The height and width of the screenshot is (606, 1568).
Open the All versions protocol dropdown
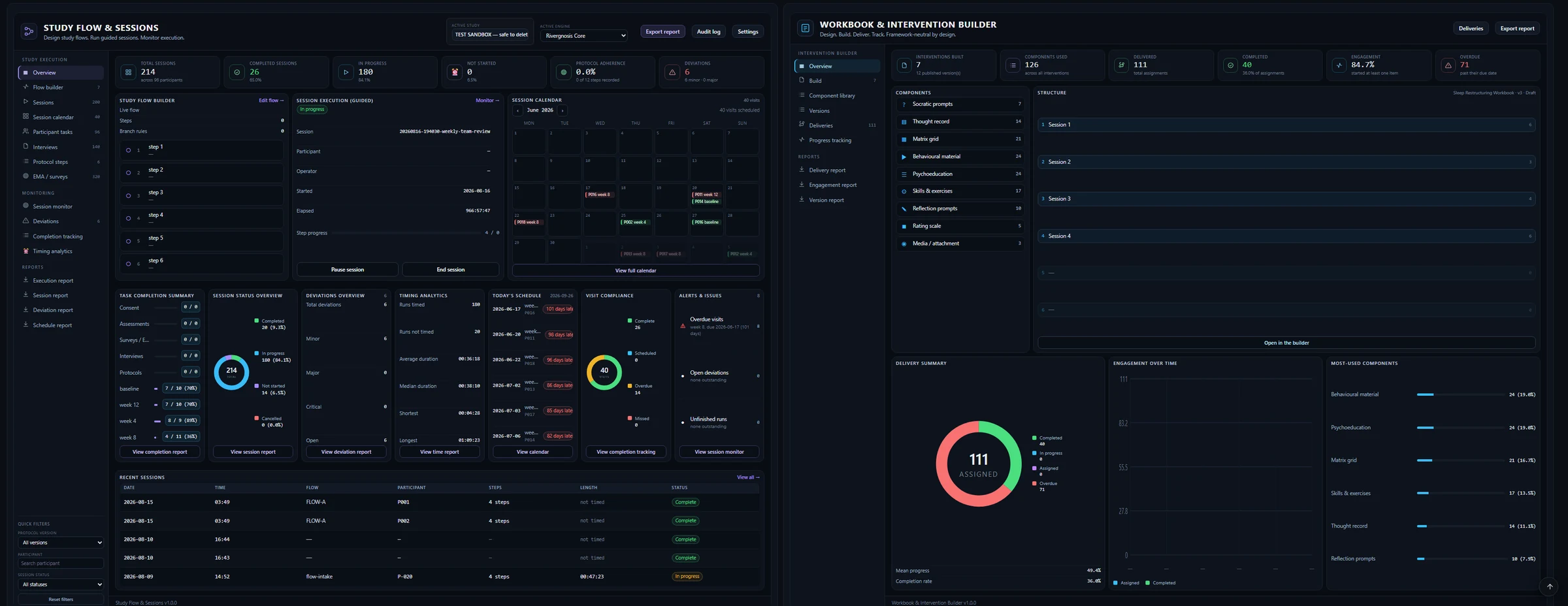click(x=61, y=543)
